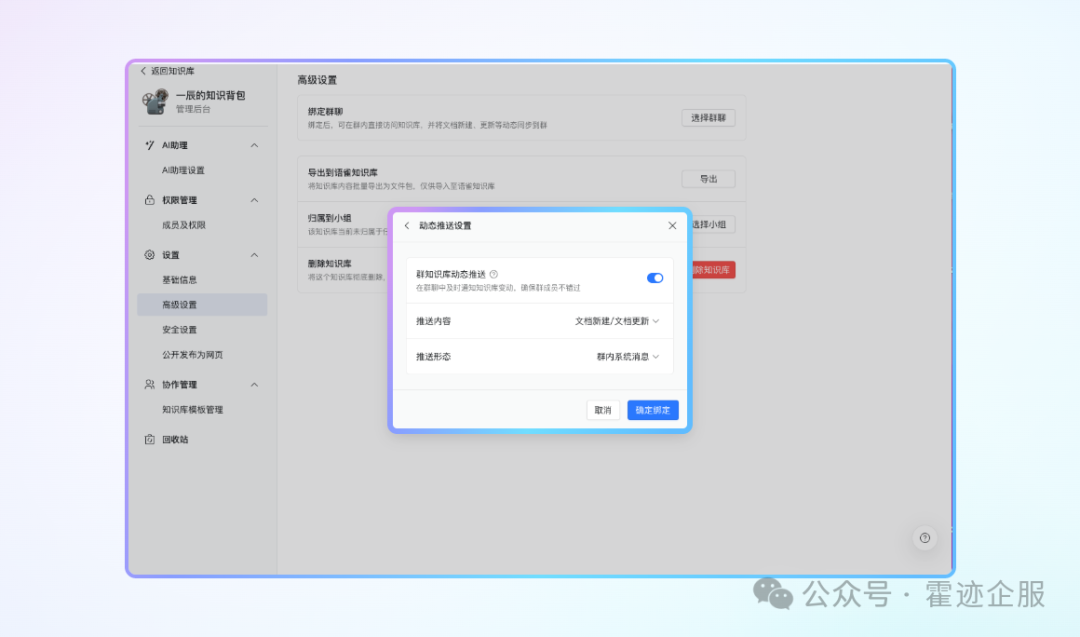Viewport: 1080px width, 637px height.
Task: Toggle the 群知识库动态推送 switch
Action: click(654, 278)
